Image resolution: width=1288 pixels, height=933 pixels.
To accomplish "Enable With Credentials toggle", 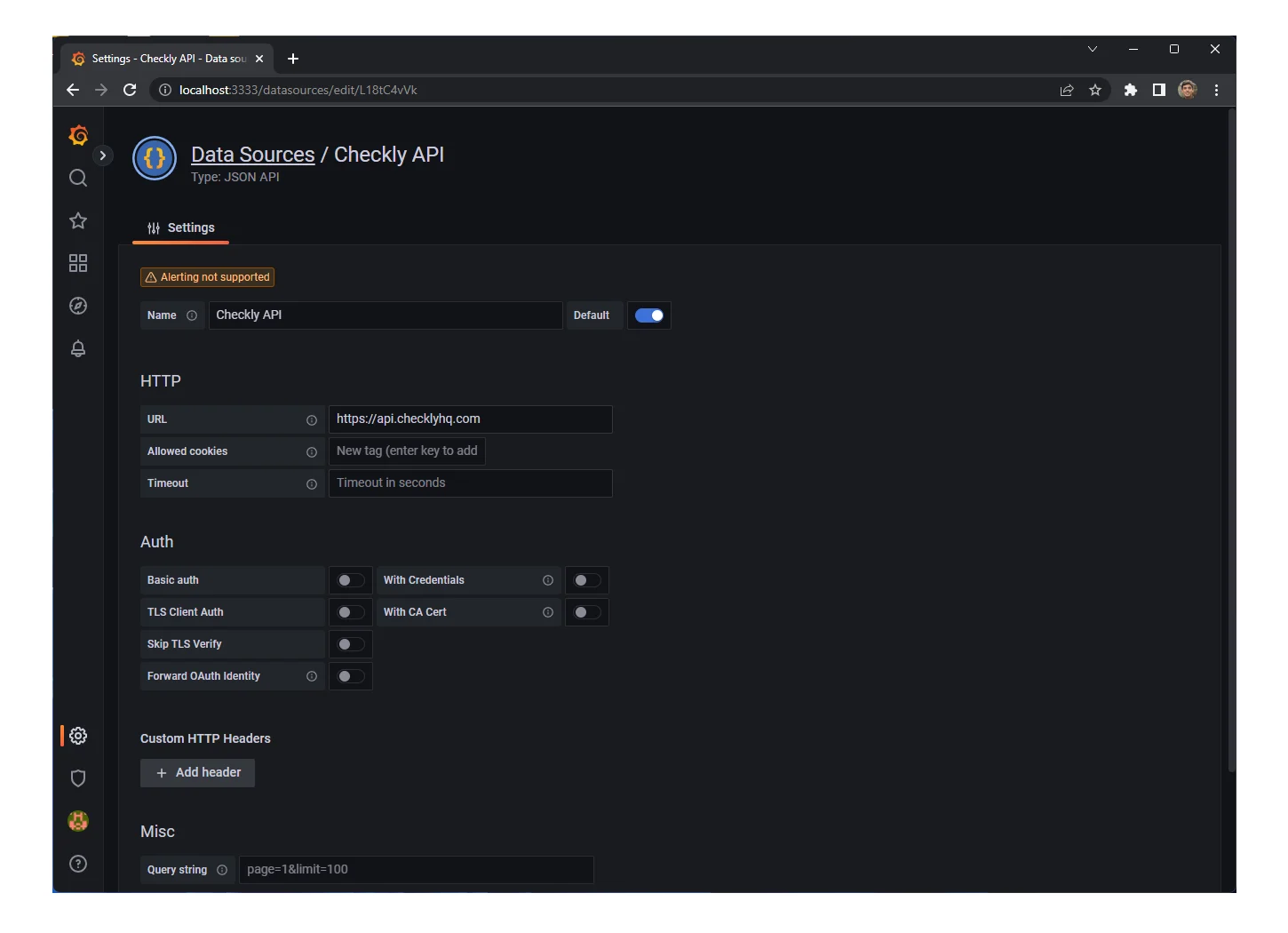I will (x=587, y=580).
